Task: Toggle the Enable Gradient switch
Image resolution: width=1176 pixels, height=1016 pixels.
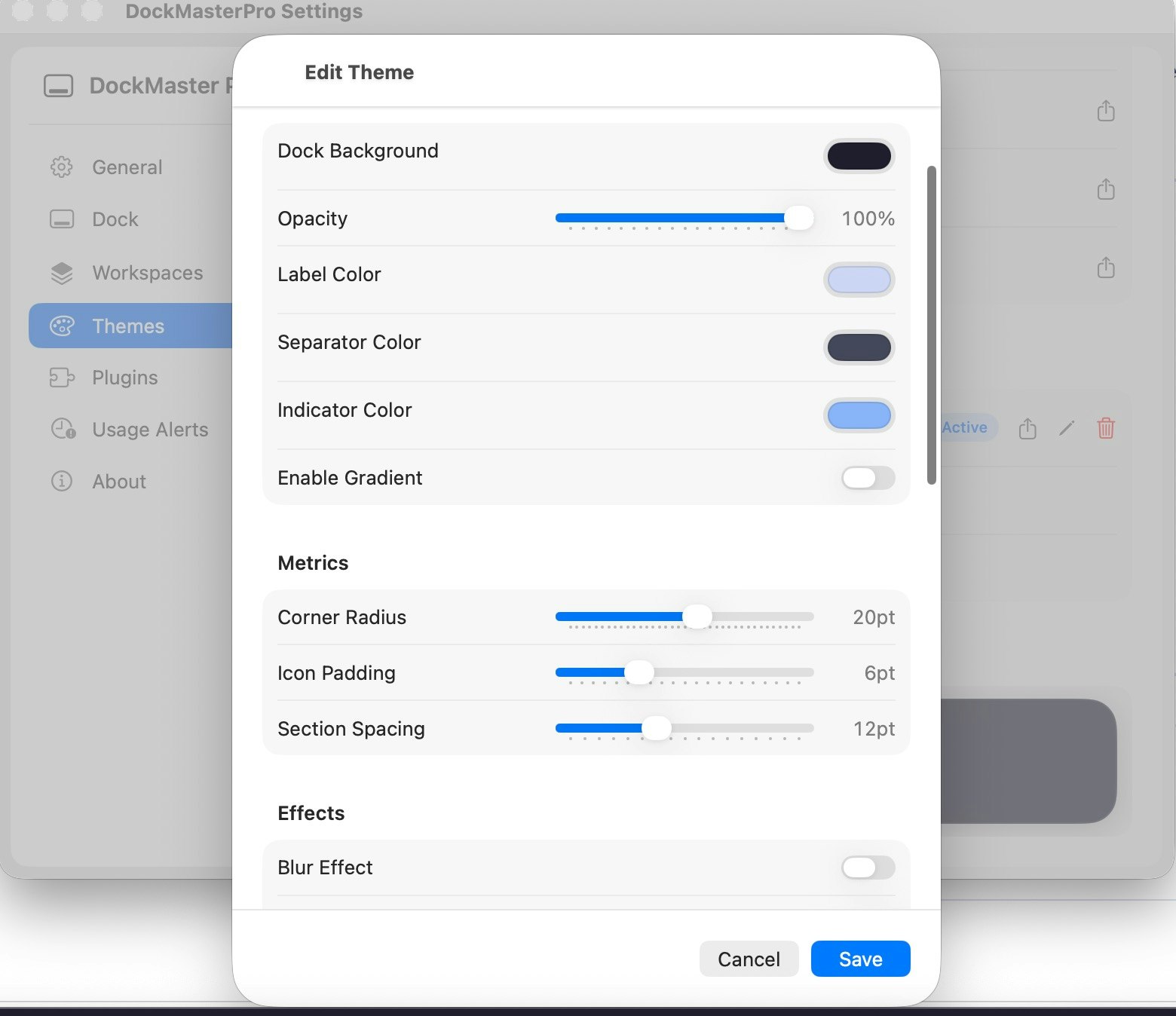Action: pyautogui.click(x=868, y=478)
